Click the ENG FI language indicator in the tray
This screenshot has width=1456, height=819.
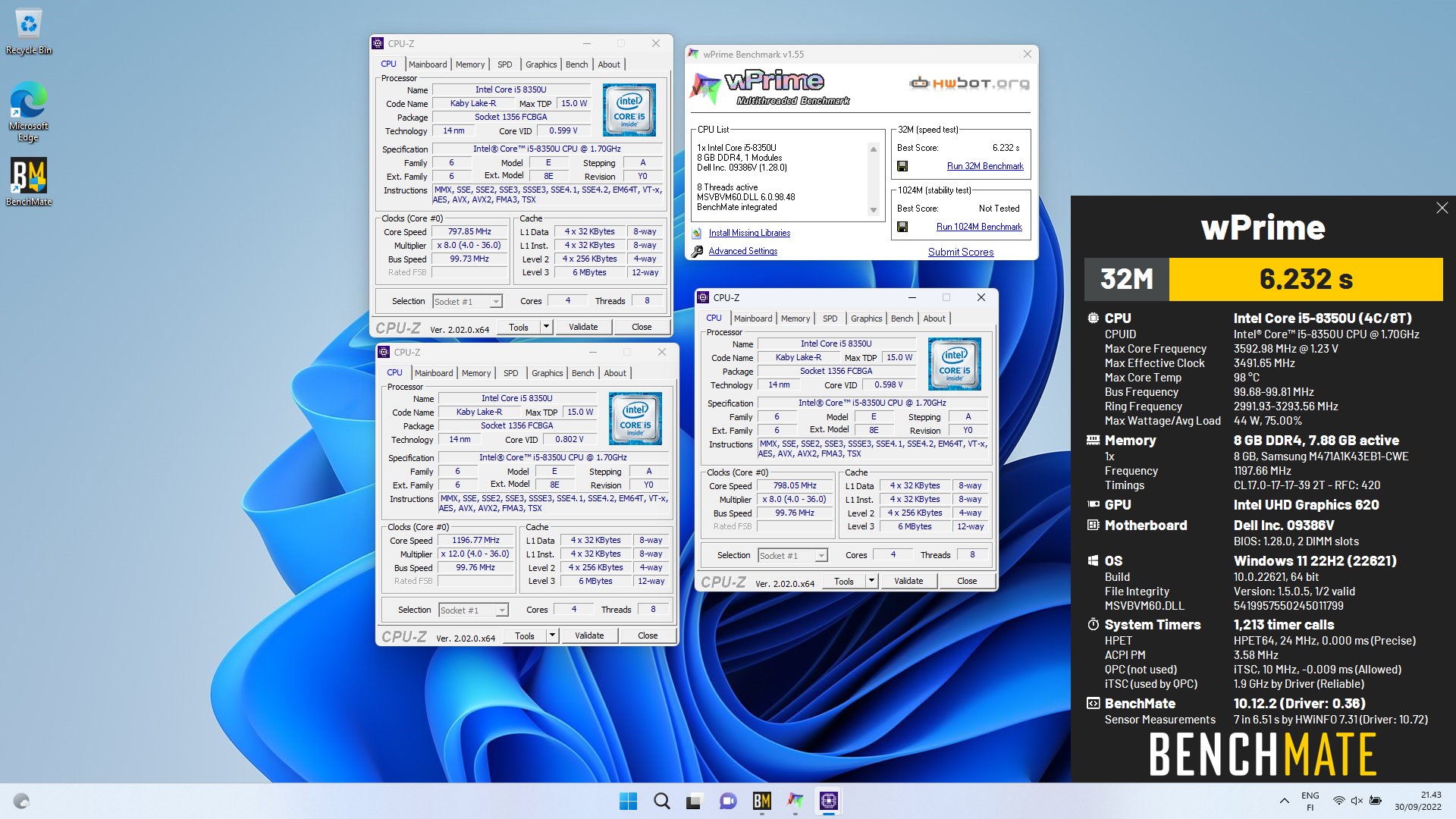tap(1310, 801)
